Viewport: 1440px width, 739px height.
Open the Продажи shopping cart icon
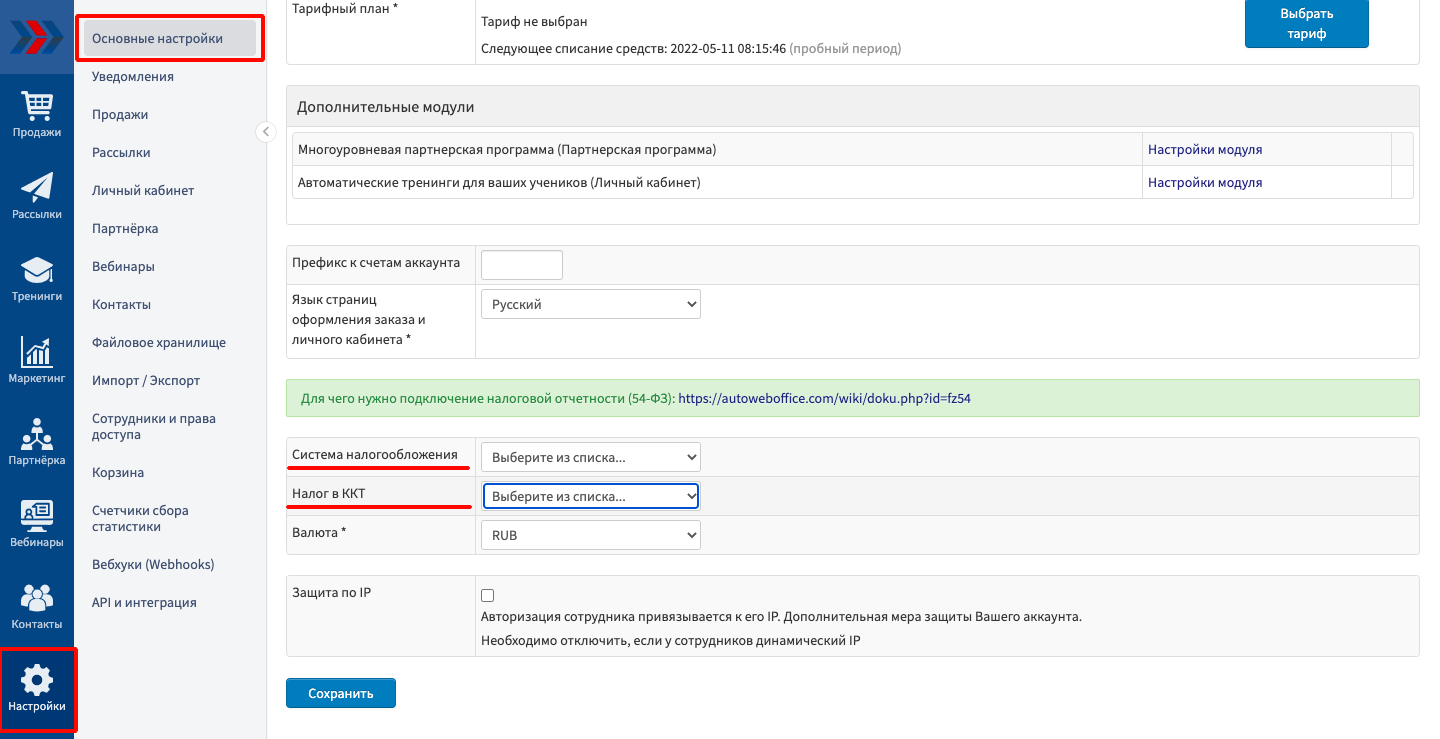pyautogui.click(x=37, y=106)
